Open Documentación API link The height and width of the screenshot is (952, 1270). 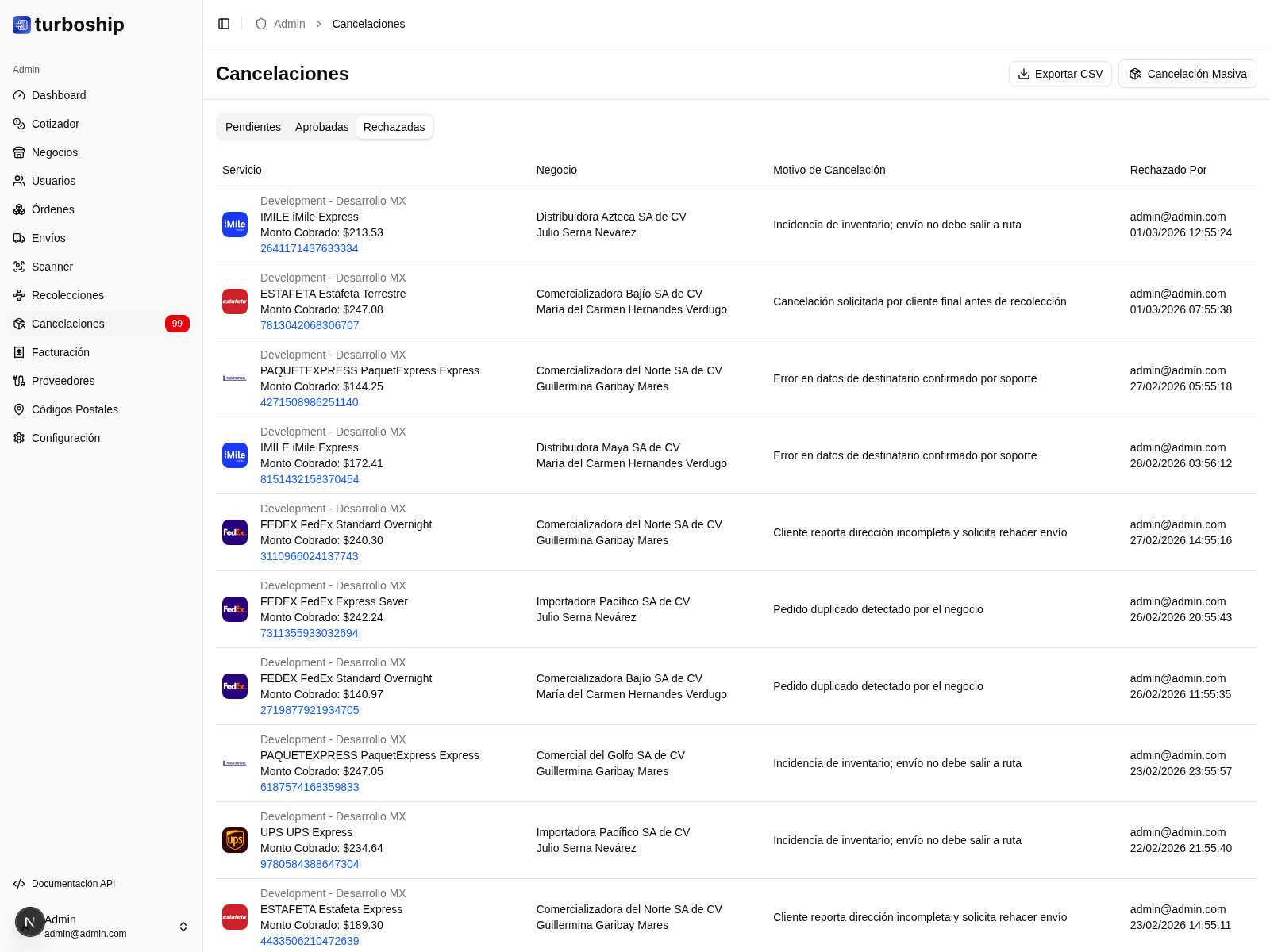pyautogui.click(x=73, y=884)
